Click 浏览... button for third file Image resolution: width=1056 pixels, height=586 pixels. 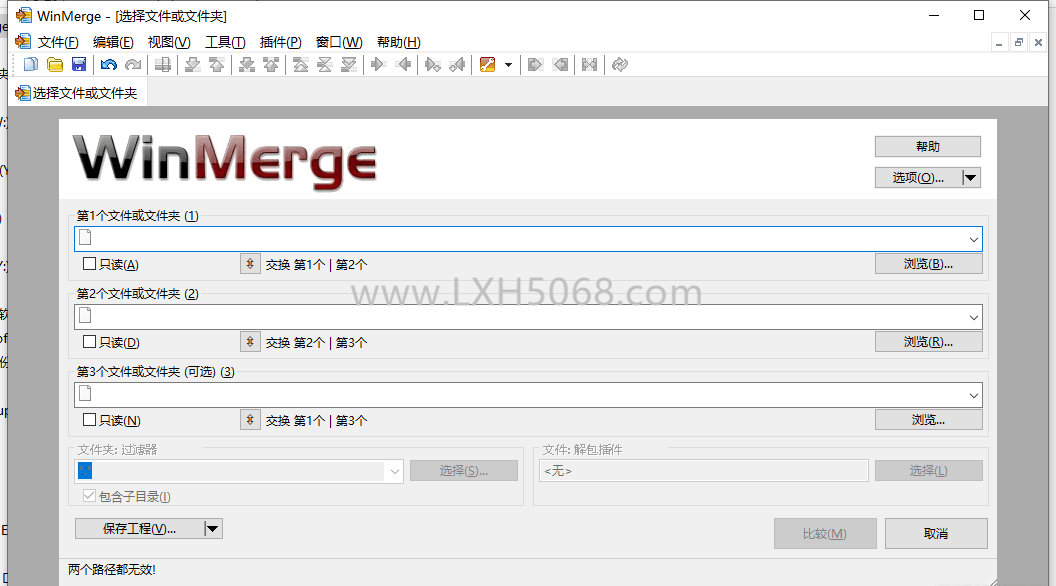(928, 420)
